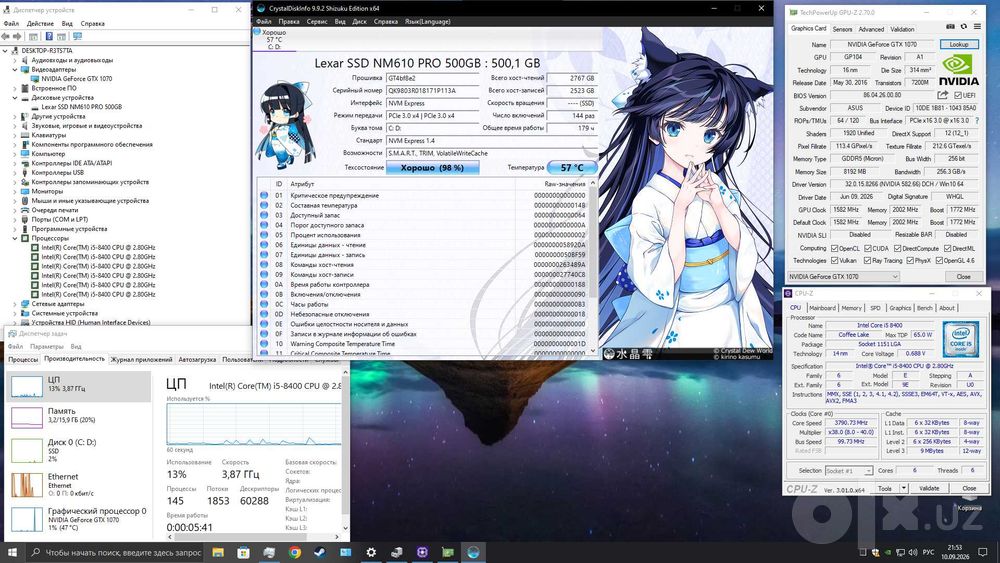The width and height of the screenshot is (1000, 563).
Task: Switch to the Sensors tab in GPU-Z
Action: point(842,29)
